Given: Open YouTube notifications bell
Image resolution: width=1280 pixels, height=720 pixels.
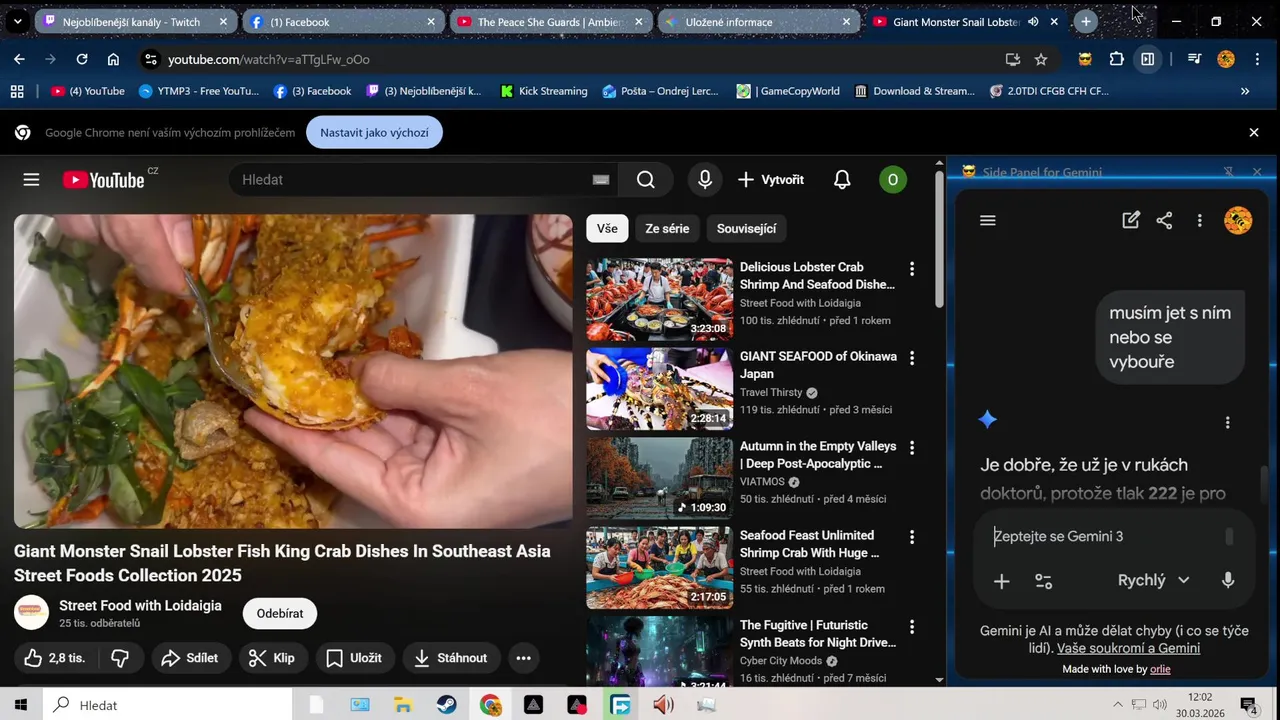Looking at the screenshot, I should click(x=842, y=180).
